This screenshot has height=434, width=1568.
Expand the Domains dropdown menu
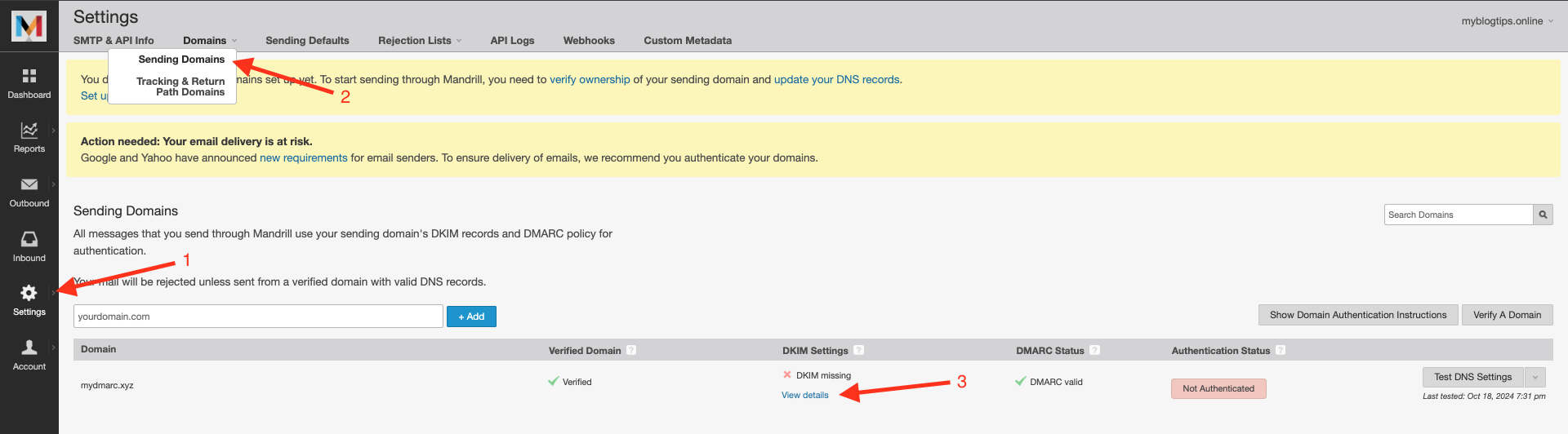209,41
